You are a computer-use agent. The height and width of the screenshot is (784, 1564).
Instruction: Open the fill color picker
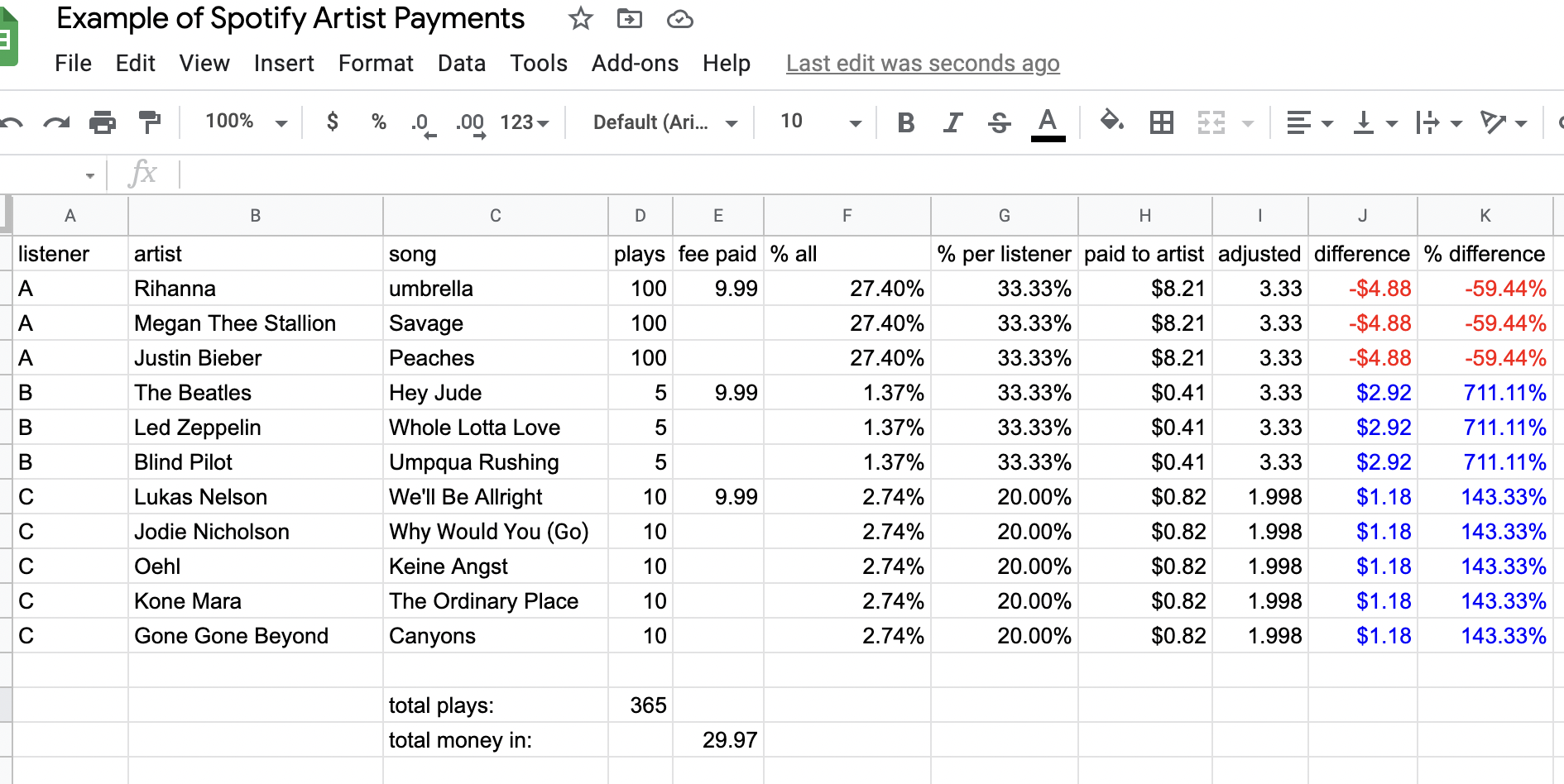pyautogui.click(x=1111, y=122)
